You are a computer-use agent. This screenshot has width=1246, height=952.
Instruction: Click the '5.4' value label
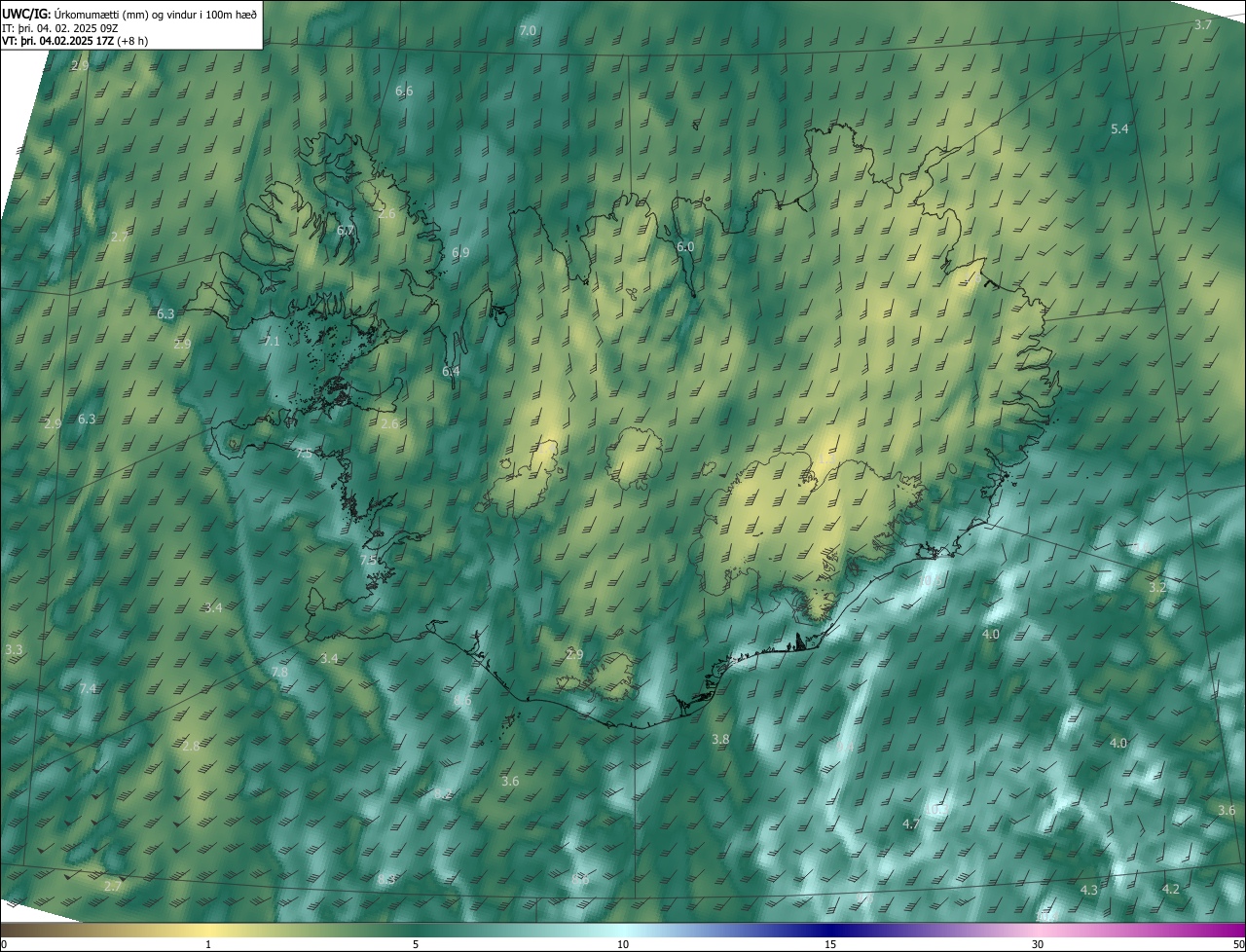1119,129
